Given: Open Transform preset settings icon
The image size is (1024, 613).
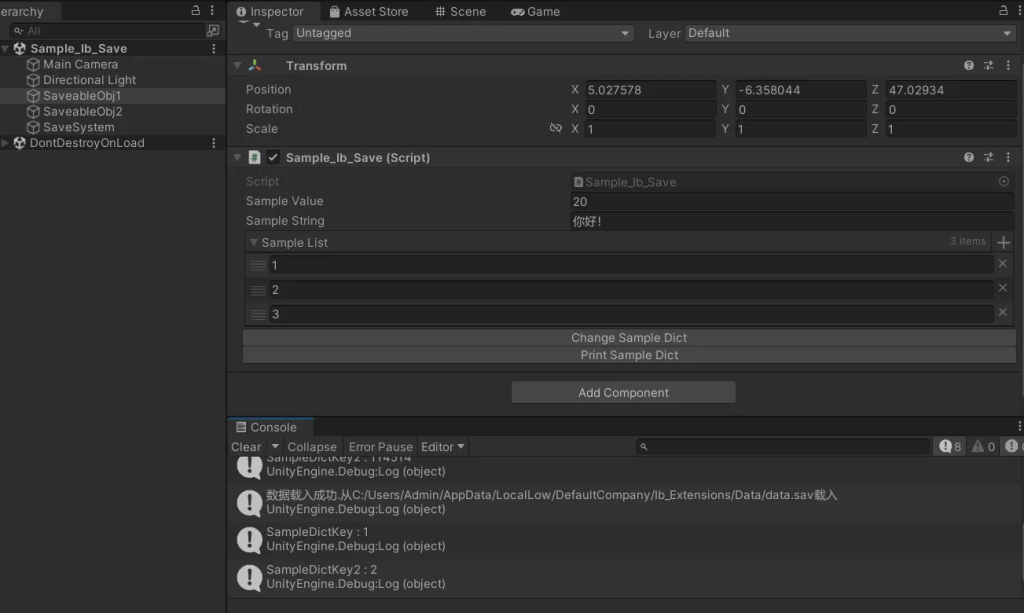Looking at the screenshot, I should (989, 65).
